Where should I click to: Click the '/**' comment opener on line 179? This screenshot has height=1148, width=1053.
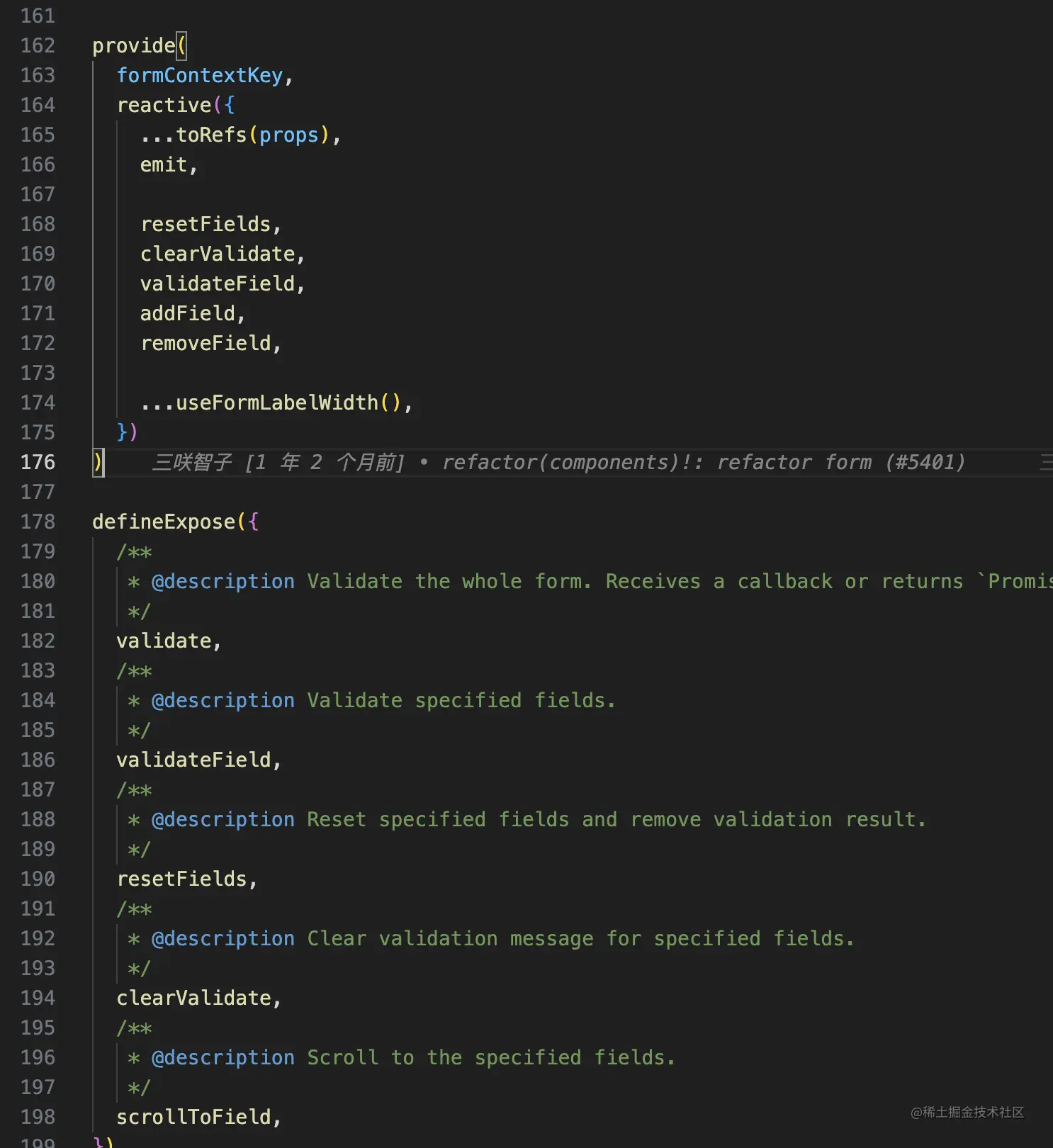click(x=134, y=551)
